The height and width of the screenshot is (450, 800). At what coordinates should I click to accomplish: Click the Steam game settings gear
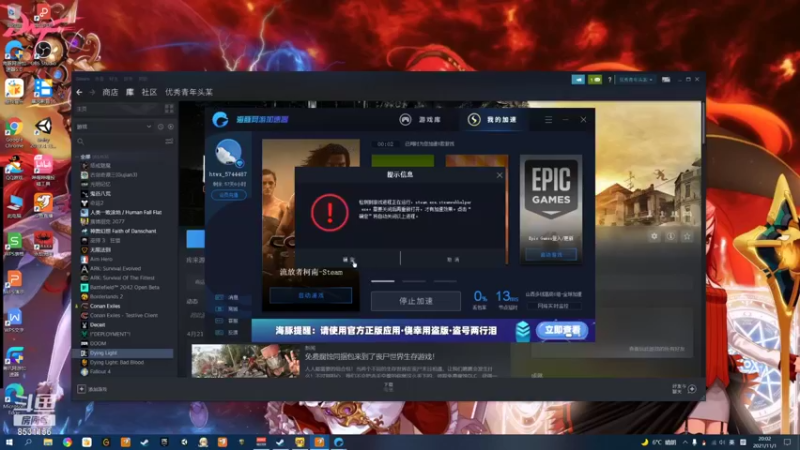coord(654,236)
